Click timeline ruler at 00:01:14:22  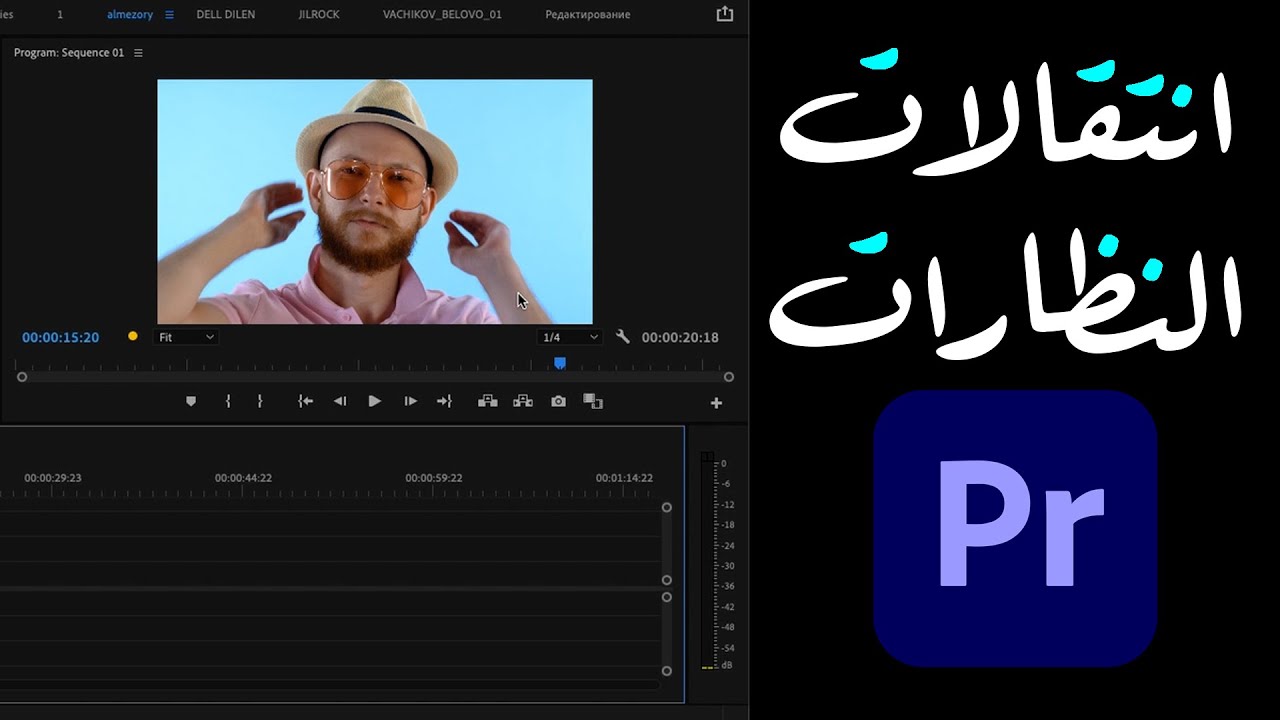[624, 478]
